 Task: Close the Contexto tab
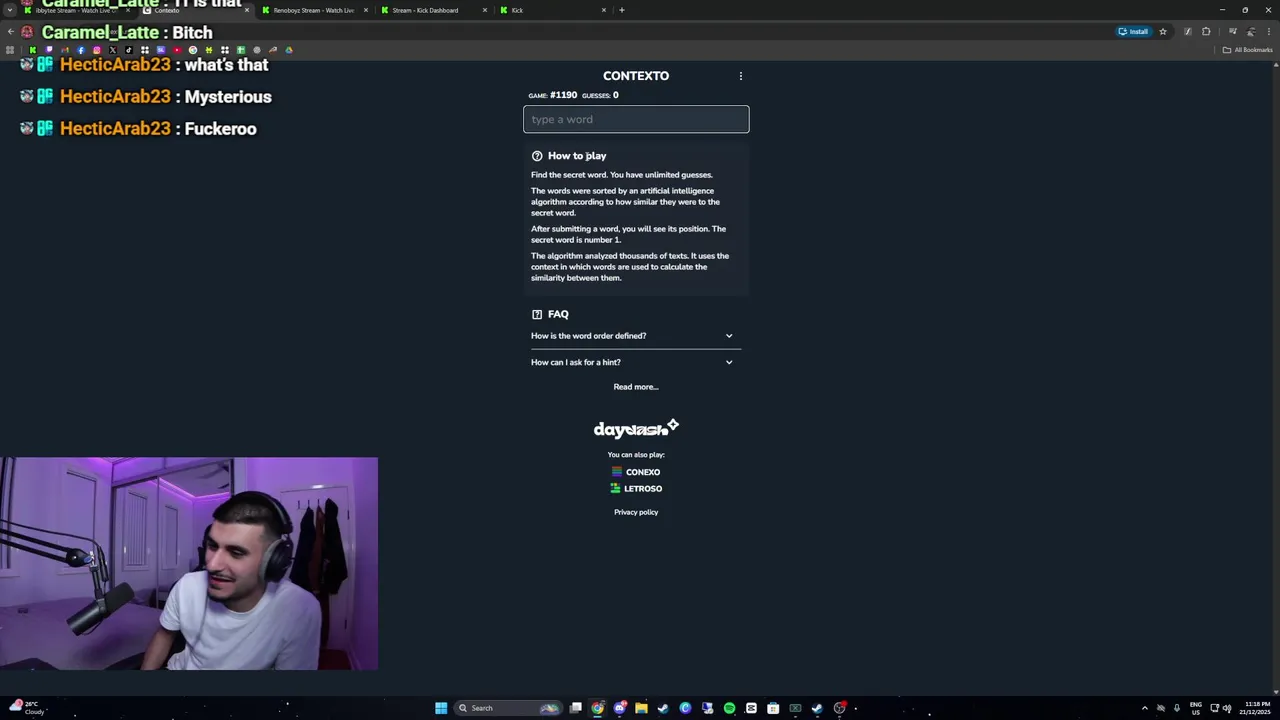pyautogui.click(x=247, y=10)
